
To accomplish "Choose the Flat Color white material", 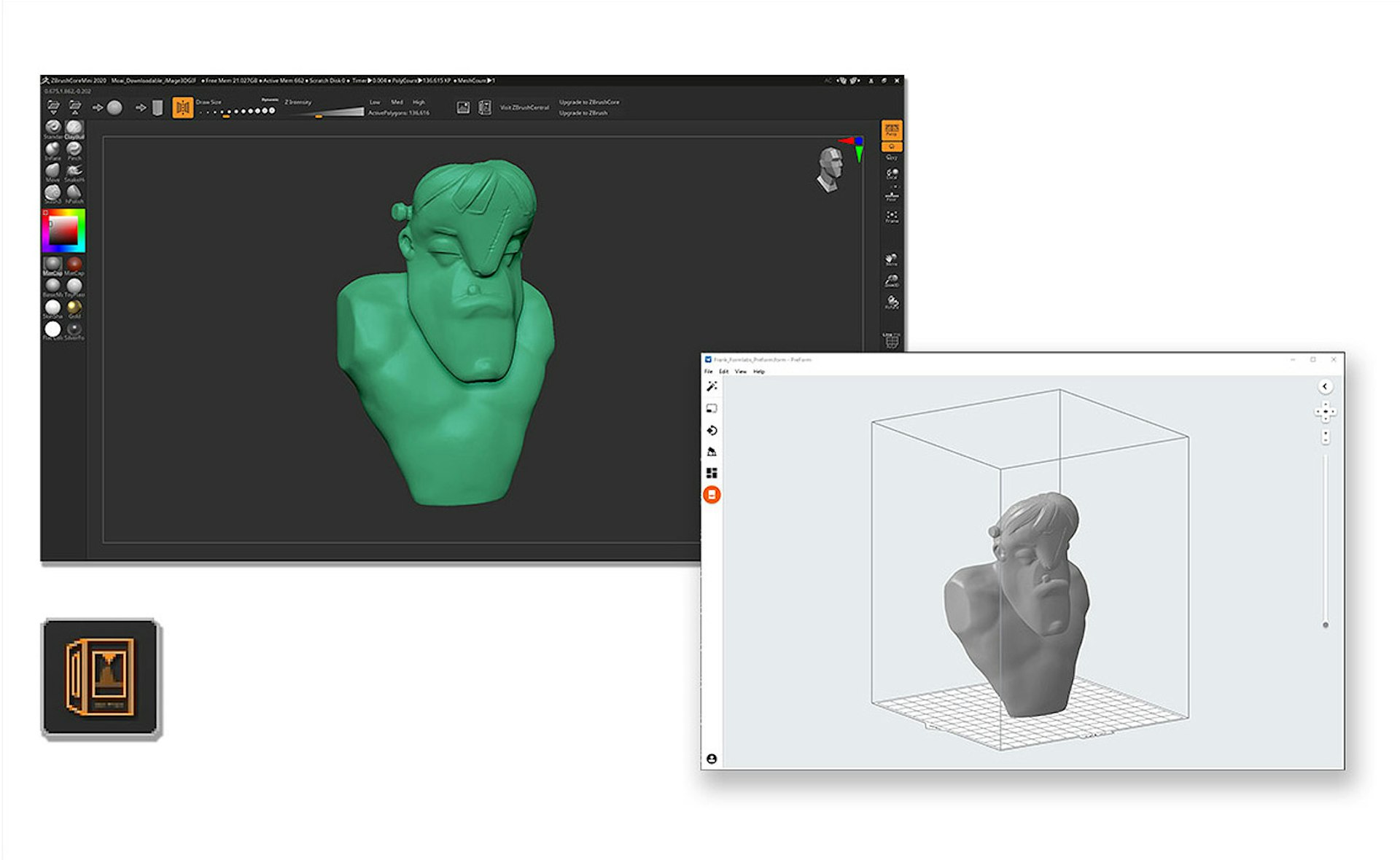I will click(x=52, y=331).
